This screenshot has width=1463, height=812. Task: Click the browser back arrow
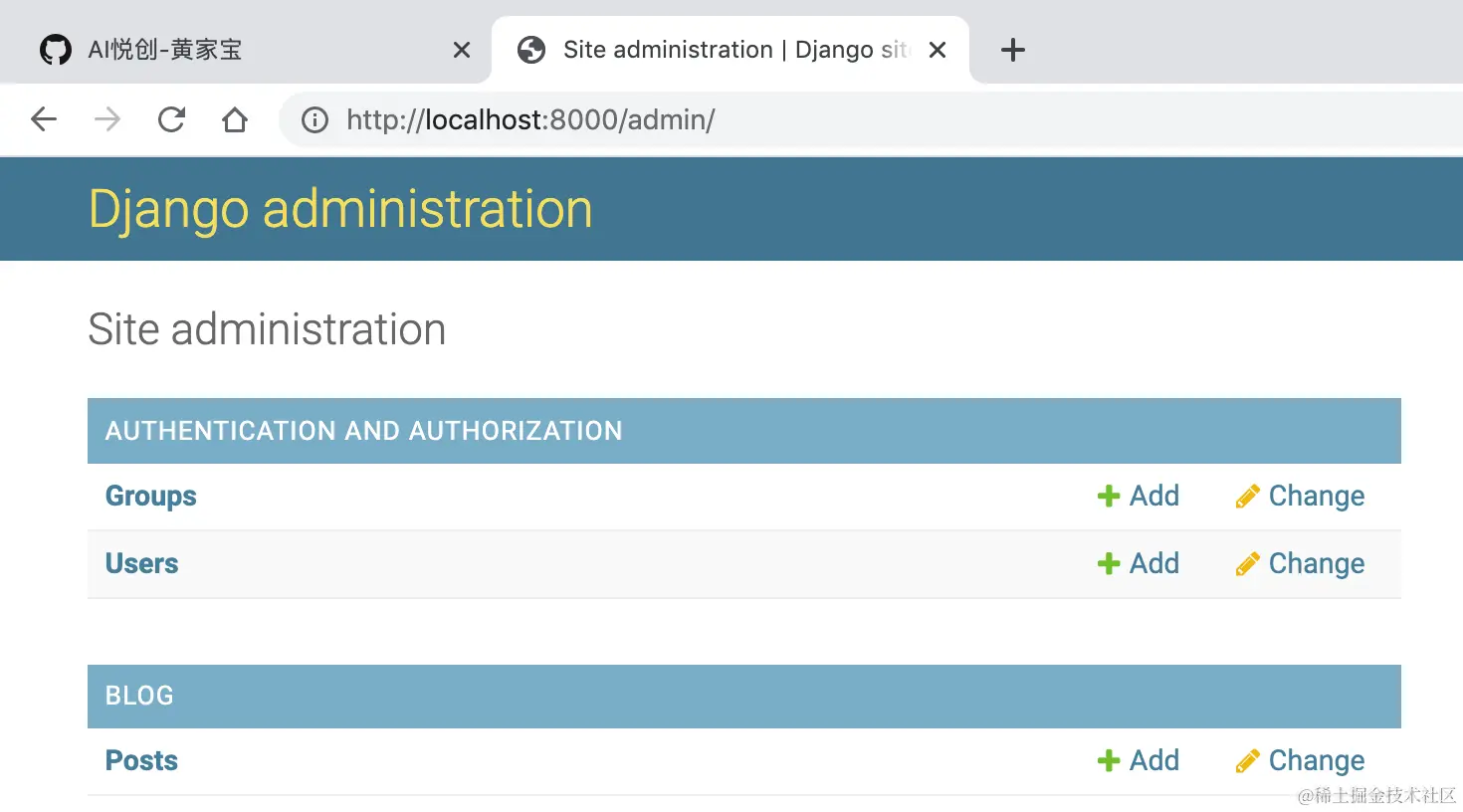click(44, 120)
